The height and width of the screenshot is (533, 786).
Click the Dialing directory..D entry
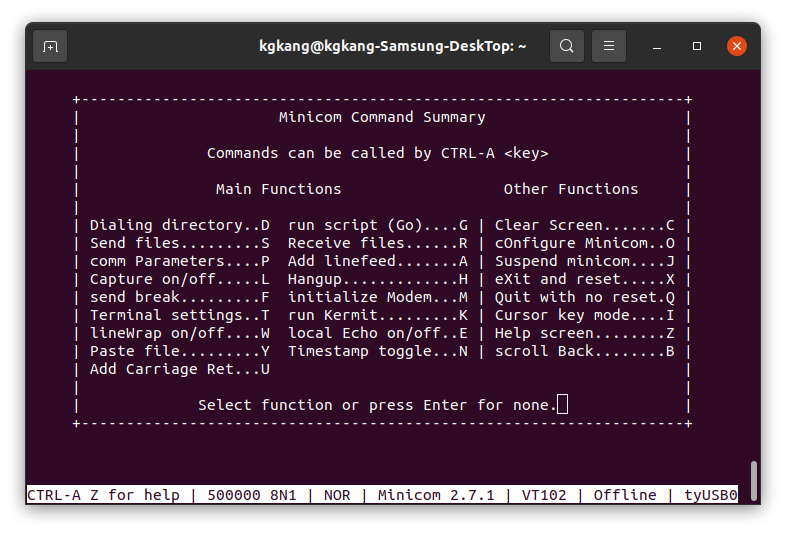tap(179, 225)
